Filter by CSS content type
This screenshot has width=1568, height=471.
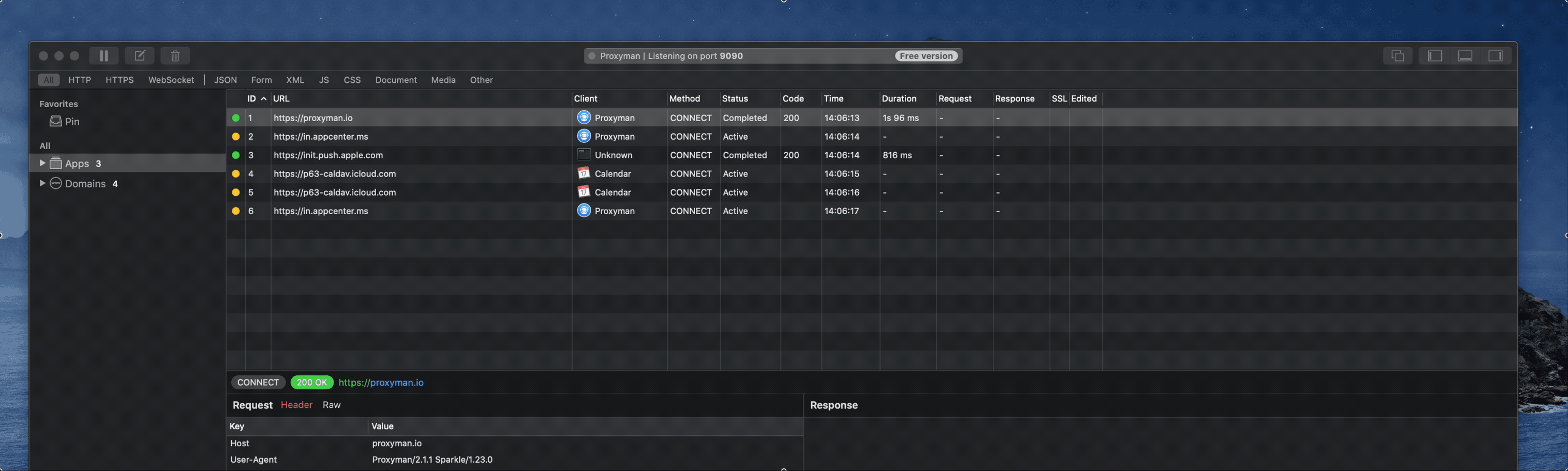pyautogui.click(x=352, y=80)
